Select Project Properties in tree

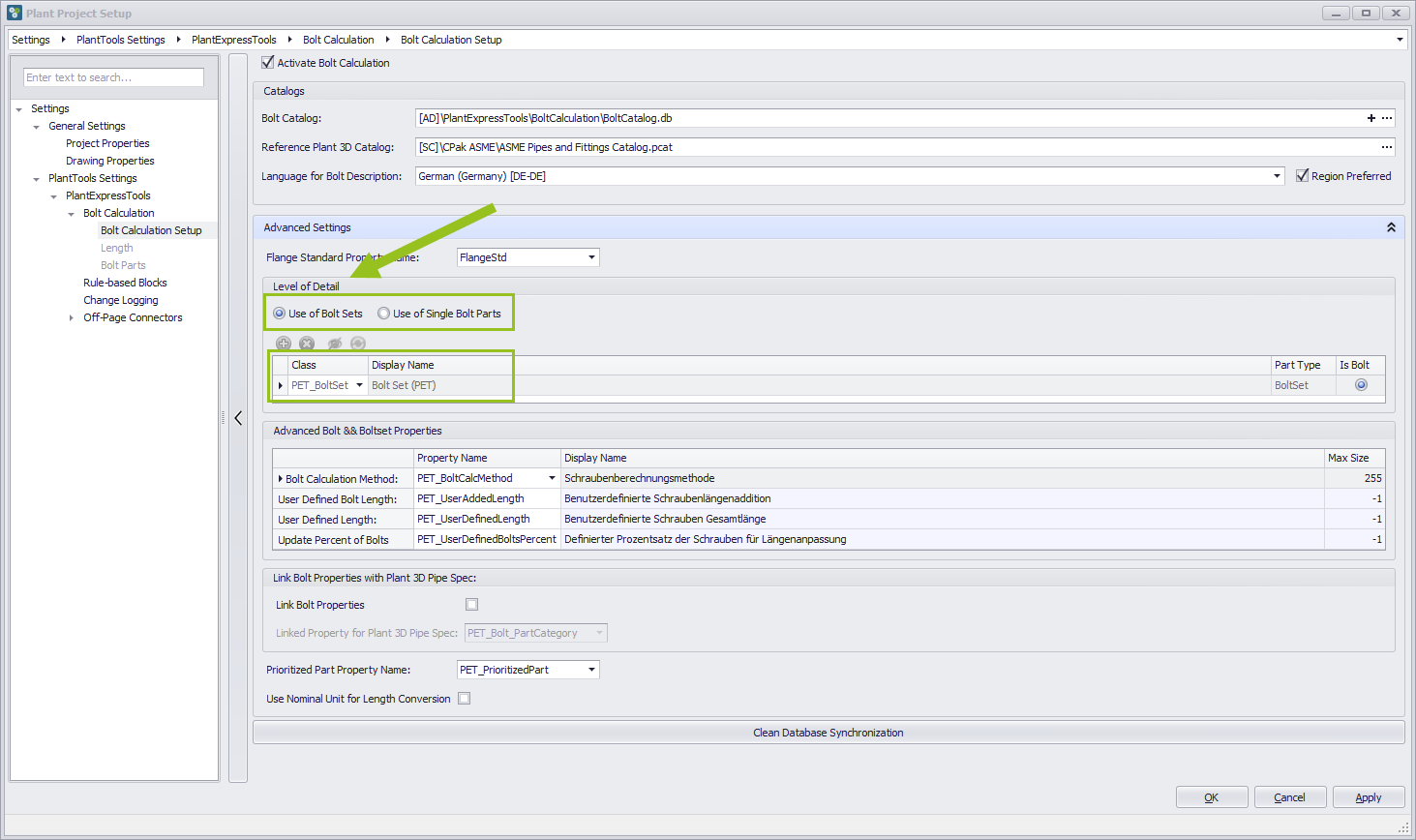(107, 143)
